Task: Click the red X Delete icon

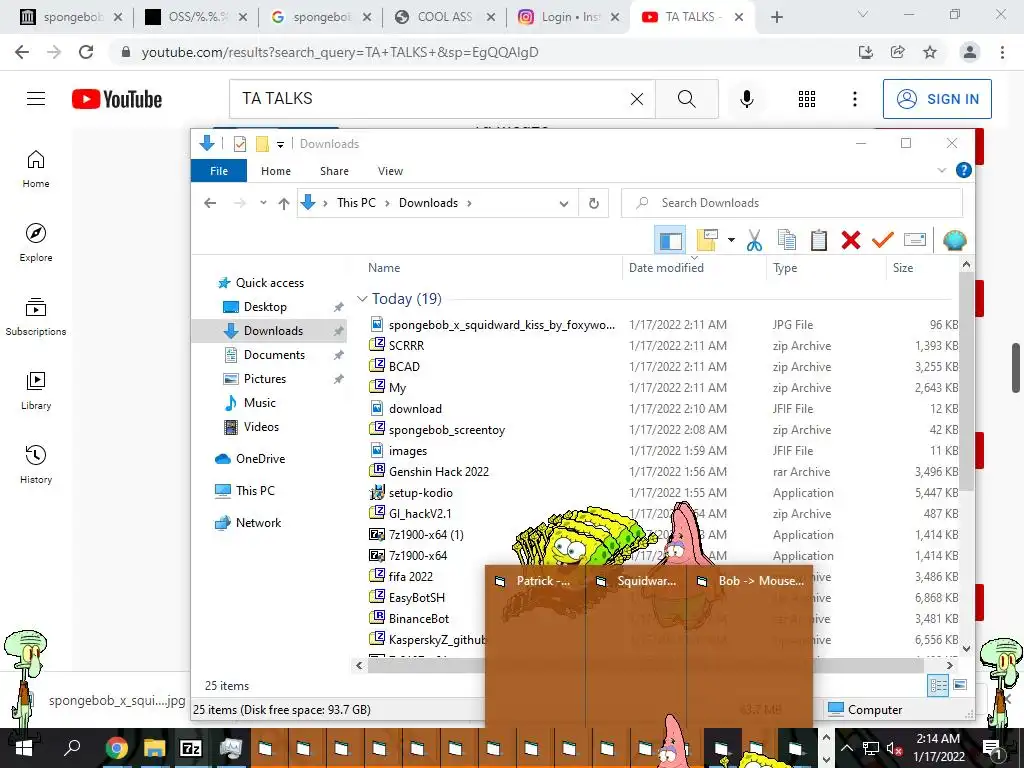Action: 850,240
